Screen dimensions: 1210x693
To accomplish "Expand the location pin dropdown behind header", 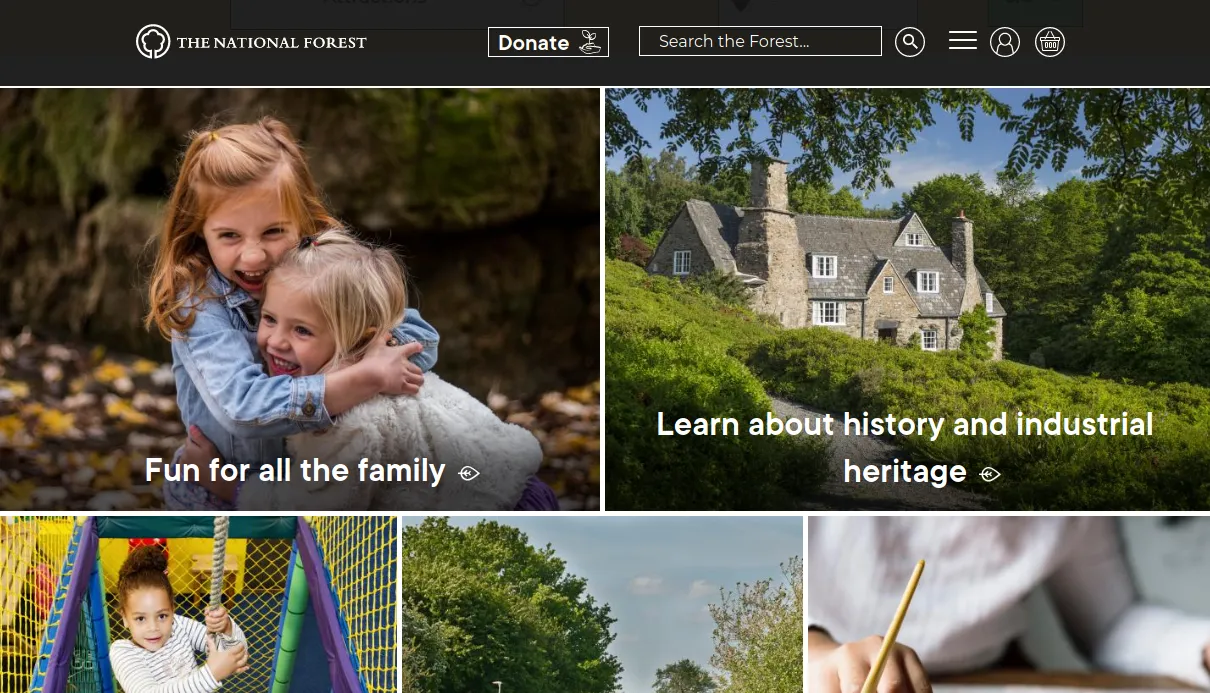I will pos(818,13).
